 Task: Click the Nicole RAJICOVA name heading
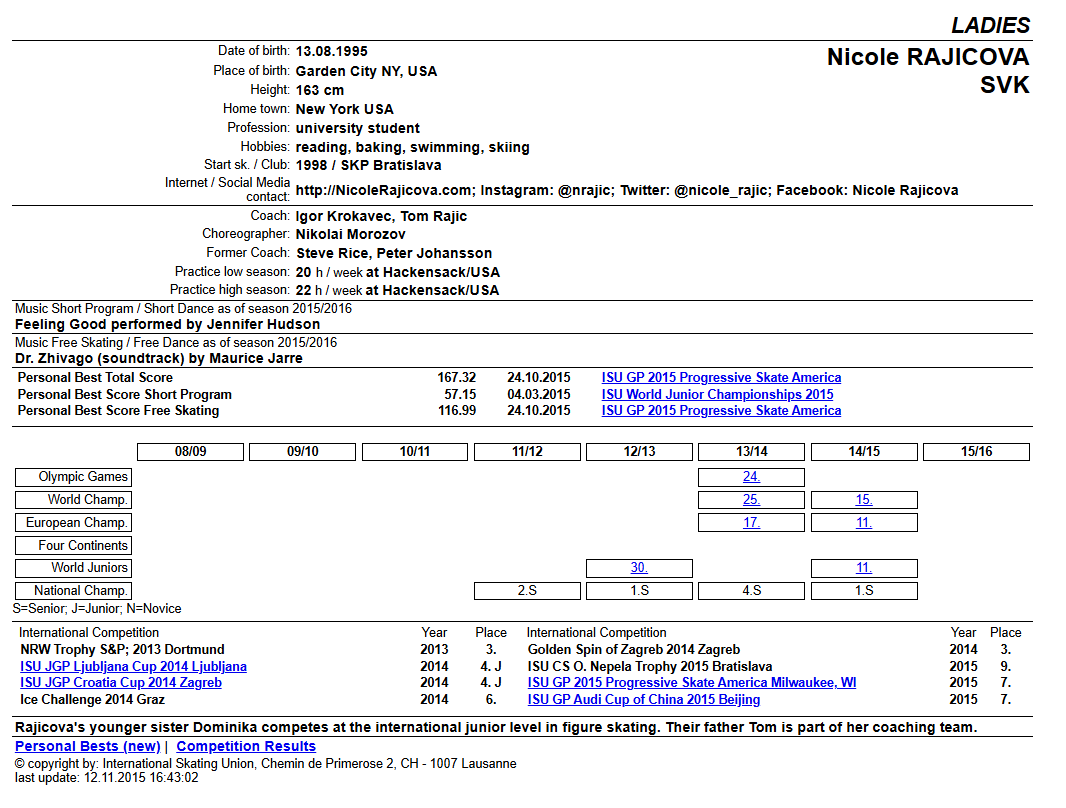tap(928, 57)
